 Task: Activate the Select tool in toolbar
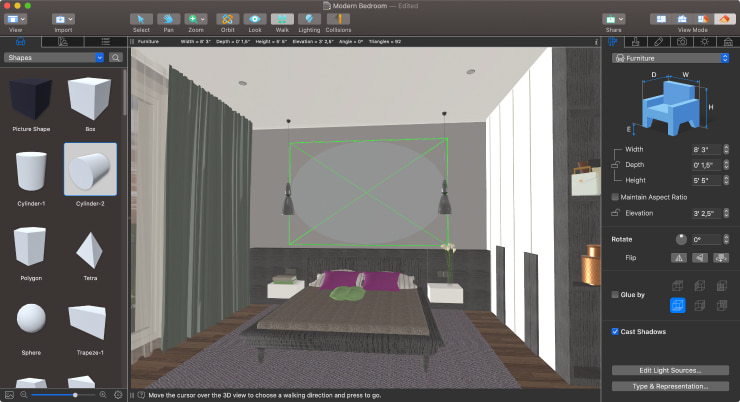[141, 19]
